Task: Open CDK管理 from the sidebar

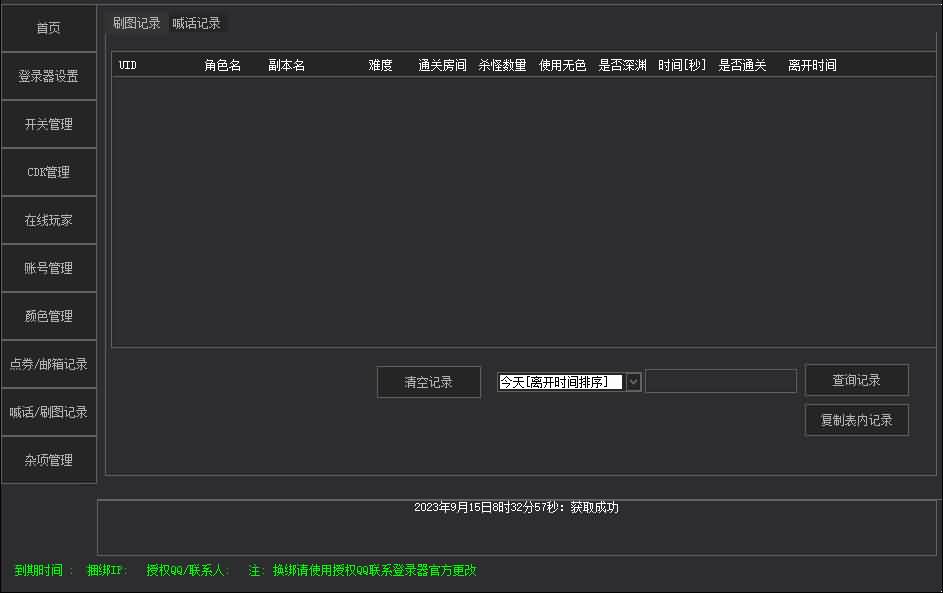Action: coord(49,172)
